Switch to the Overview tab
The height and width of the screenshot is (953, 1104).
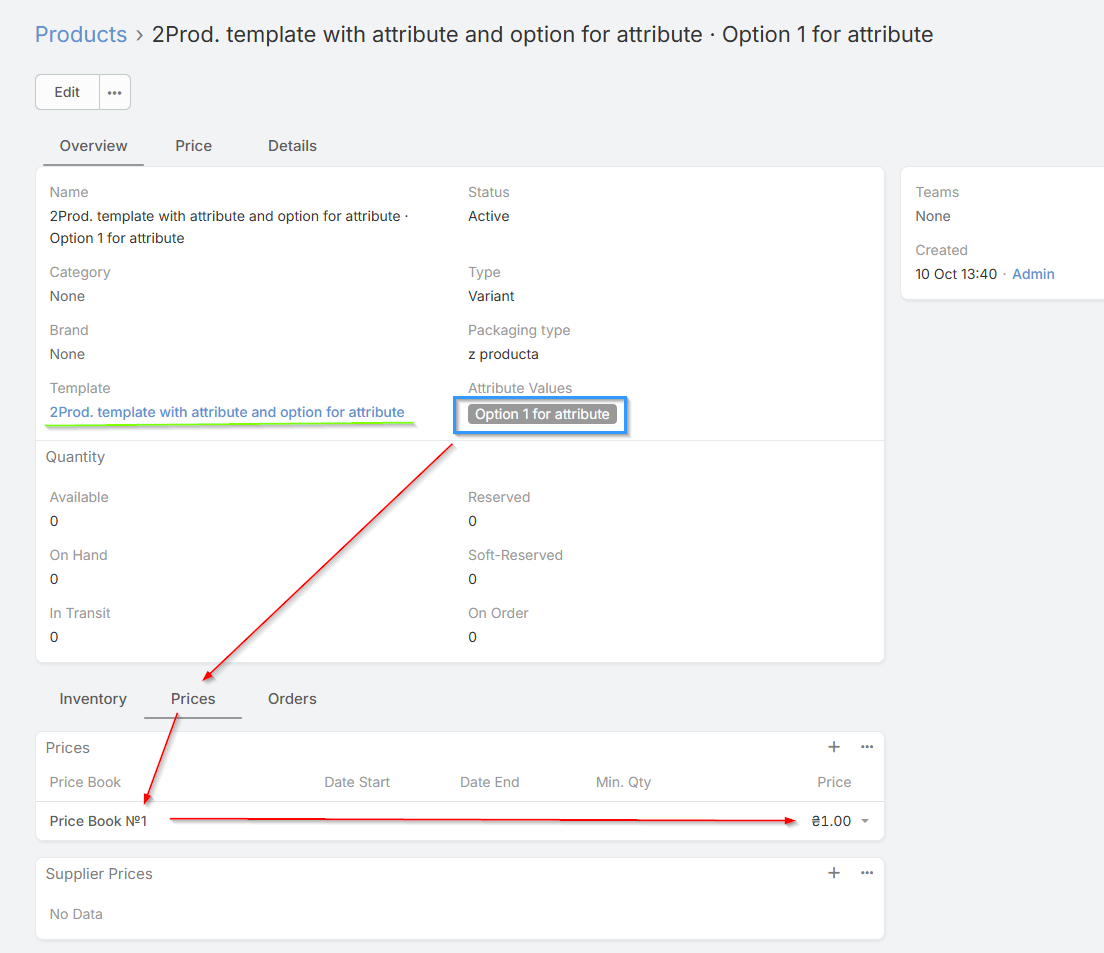point(93,146)
